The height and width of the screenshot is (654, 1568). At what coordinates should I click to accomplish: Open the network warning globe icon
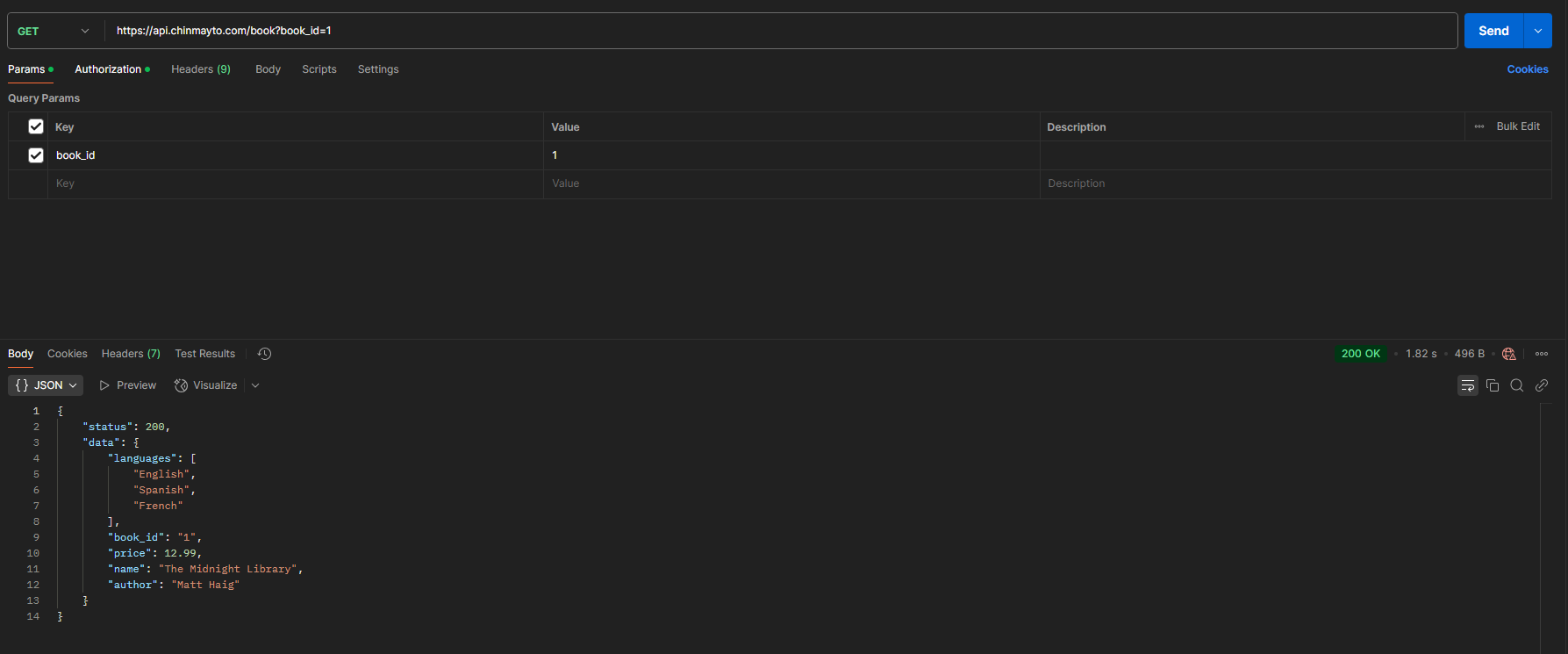click(x=1509, y=354)
